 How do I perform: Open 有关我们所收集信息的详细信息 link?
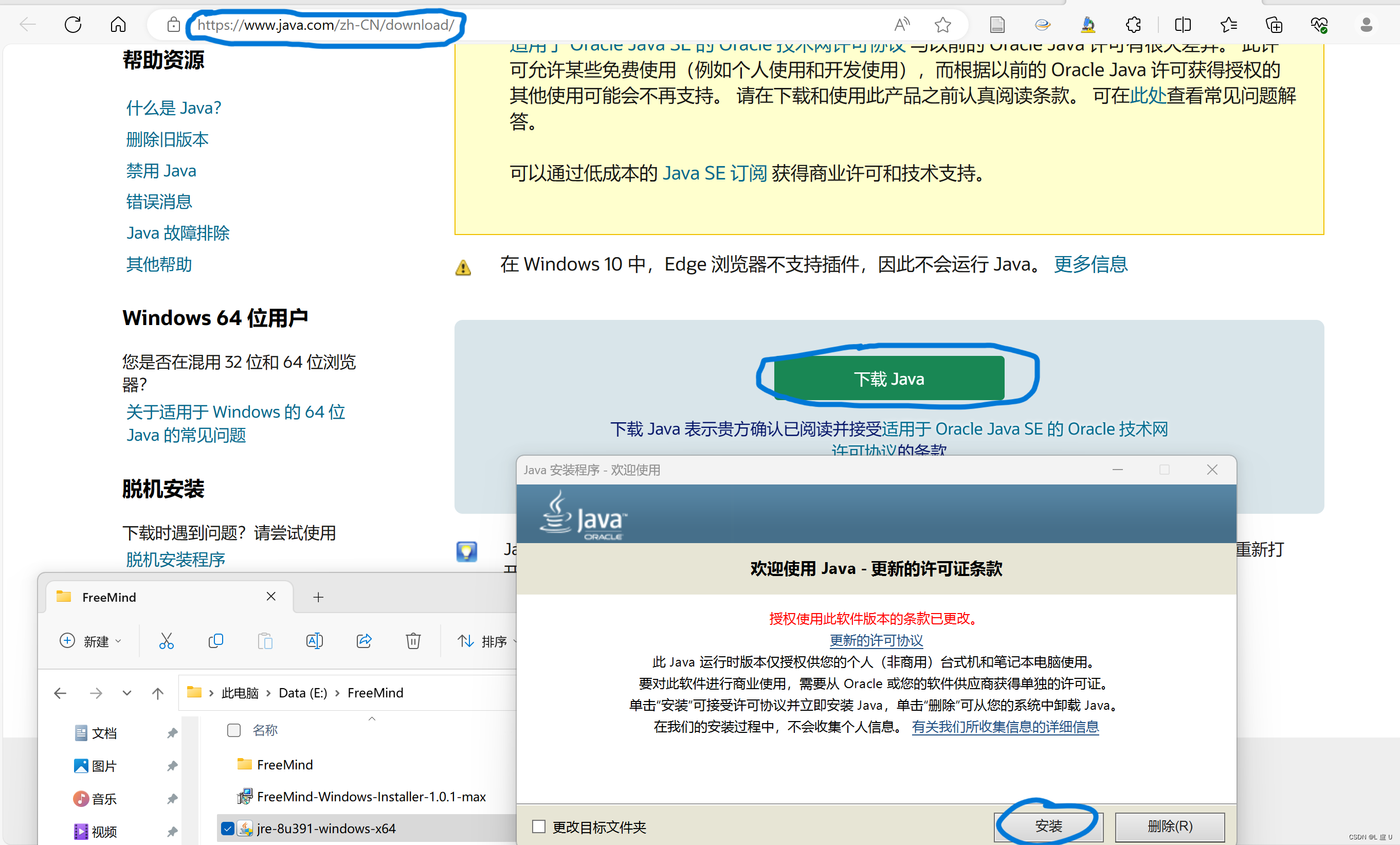(1005, 727)
